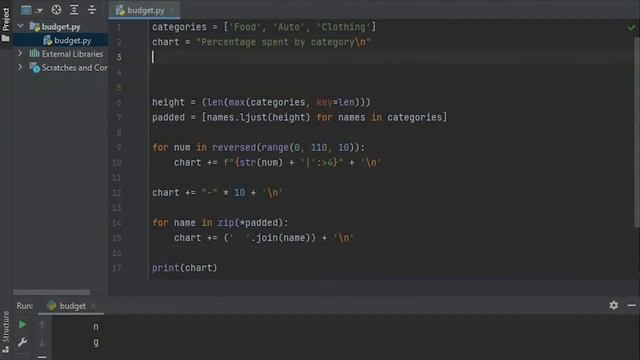Viewport: 640px width, 360px height.
Task: Close the budget.py editor tab
Action: click(172, 10)
